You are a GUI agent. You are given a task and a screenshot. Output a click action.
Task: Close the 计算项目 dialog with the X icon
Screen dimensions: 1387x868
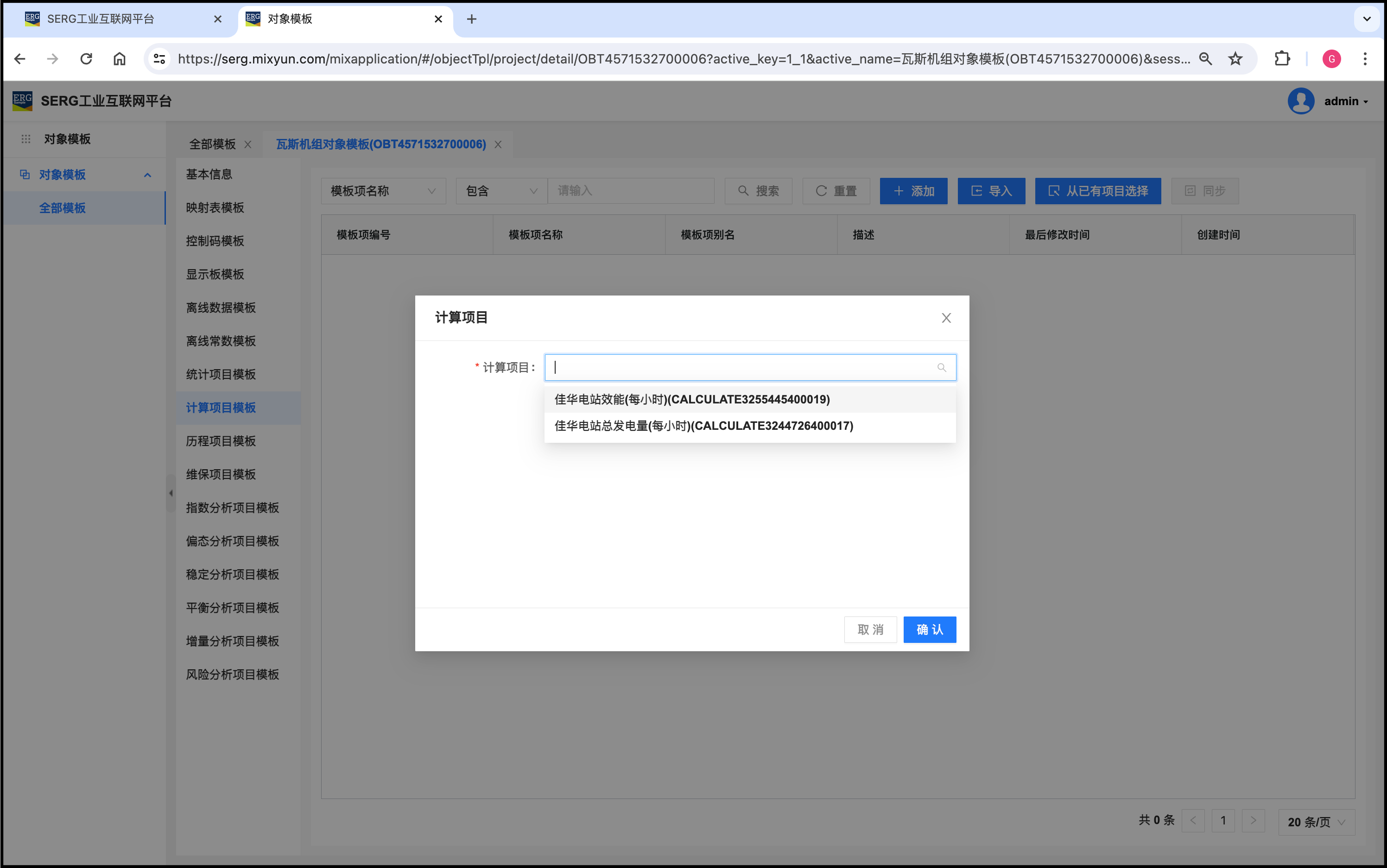(946, 318)
